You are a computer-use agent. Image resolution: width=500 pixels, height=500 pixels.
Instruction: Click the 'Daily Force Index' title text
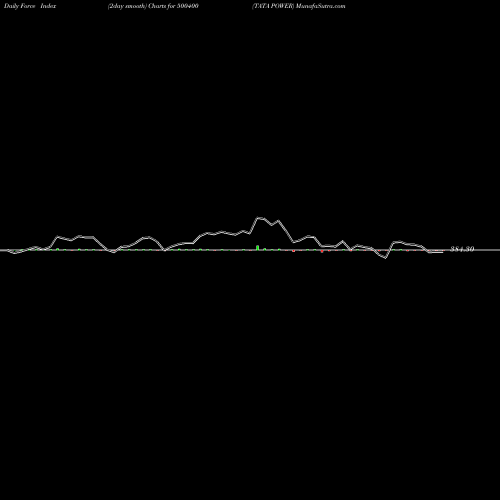[x=30, y=6]
